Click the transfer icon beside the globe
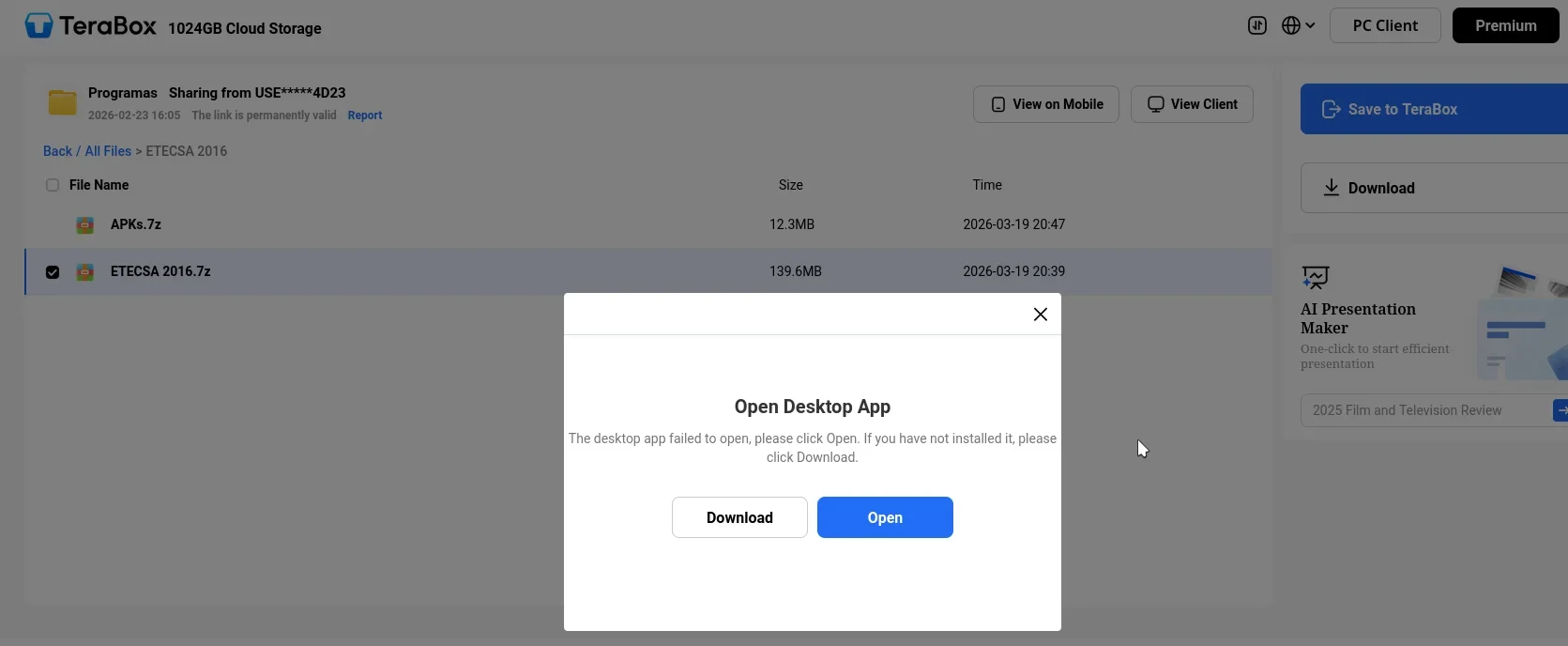Screen dimensions: 1568x646 click(1257, 25)
